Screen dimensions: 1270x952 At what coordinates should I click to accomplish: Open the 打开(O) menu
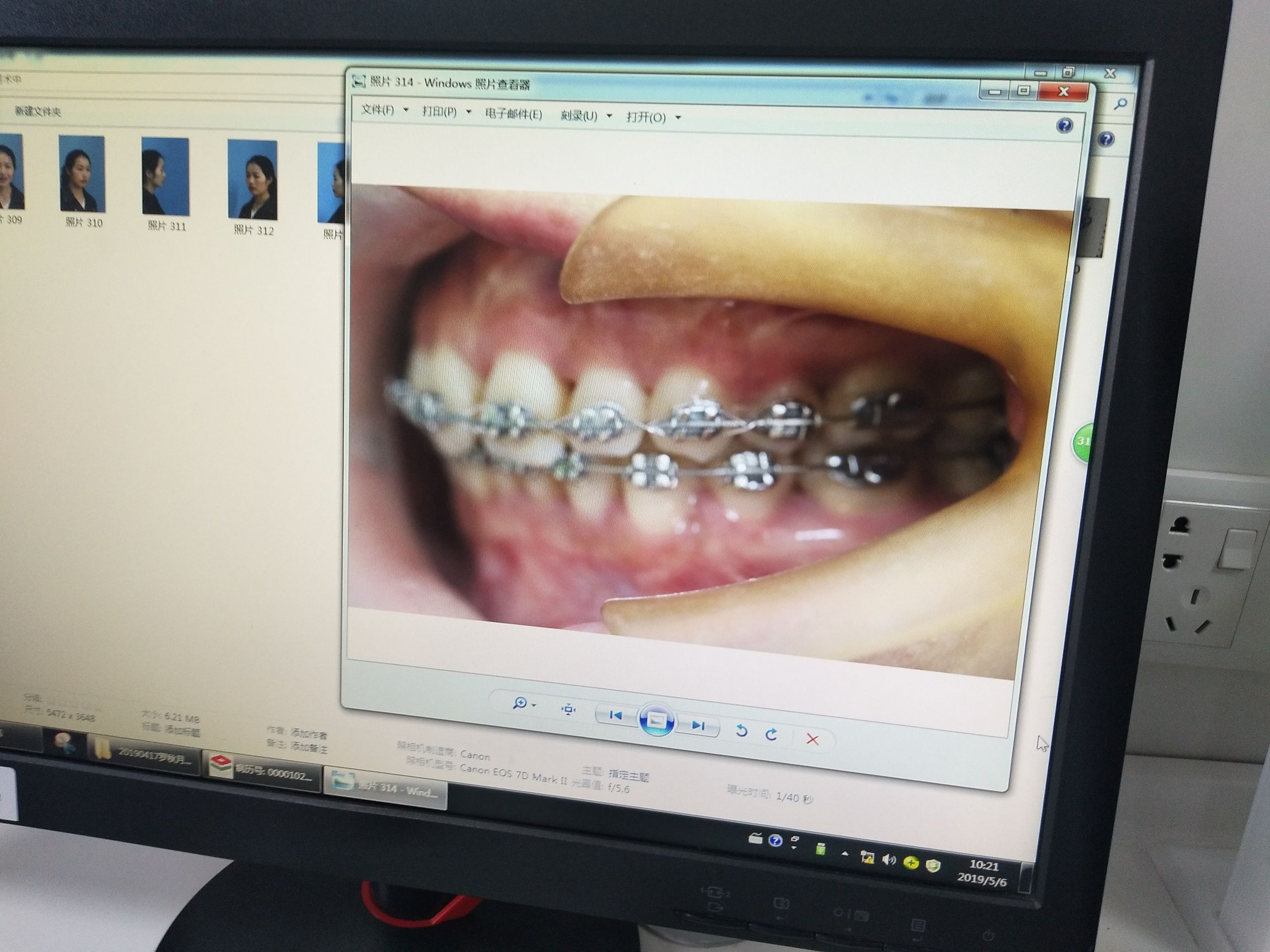[646, 118]
